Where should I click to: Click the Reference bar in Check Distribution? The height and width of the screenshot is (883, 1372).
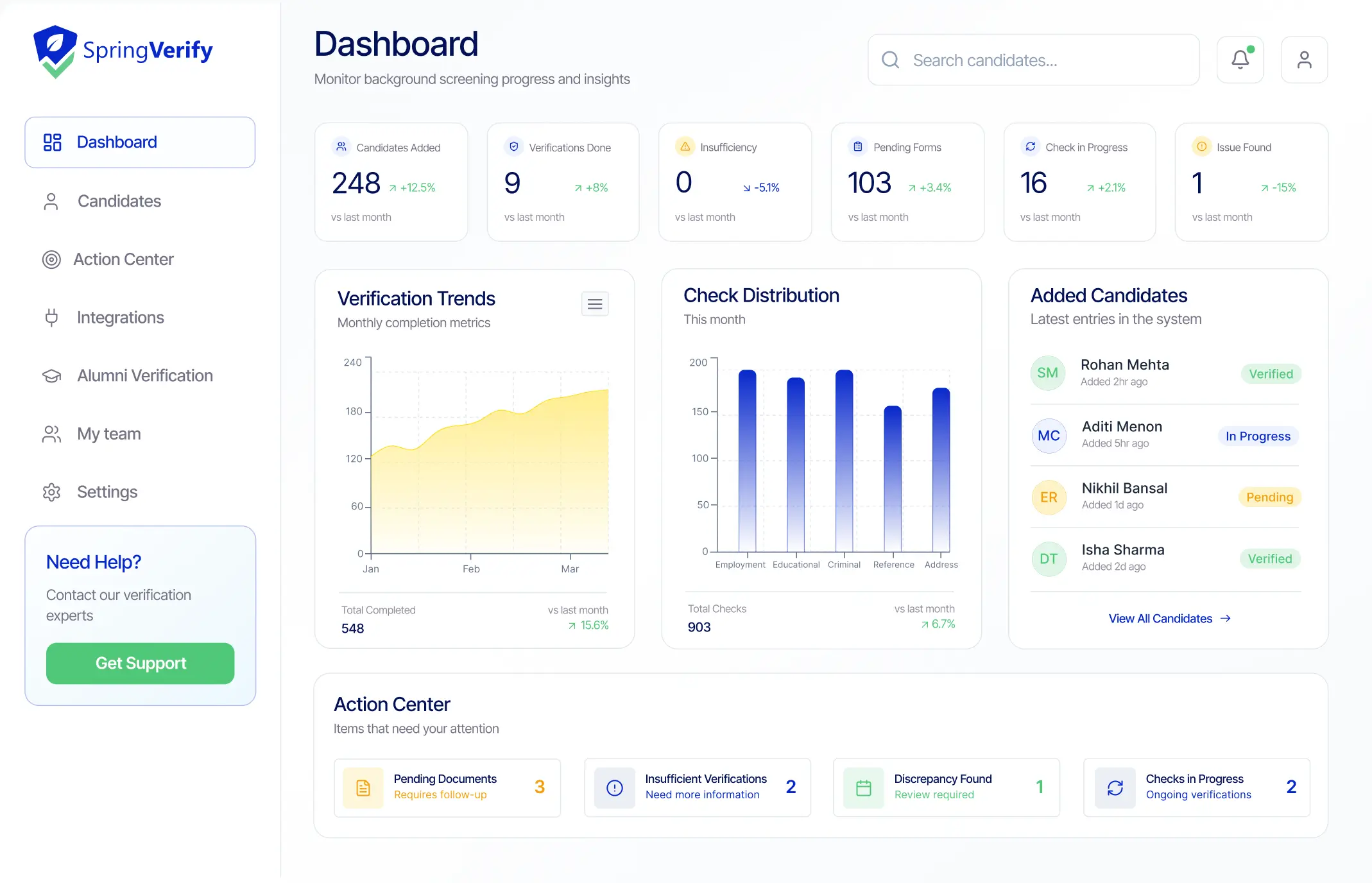tap(893, 479)
